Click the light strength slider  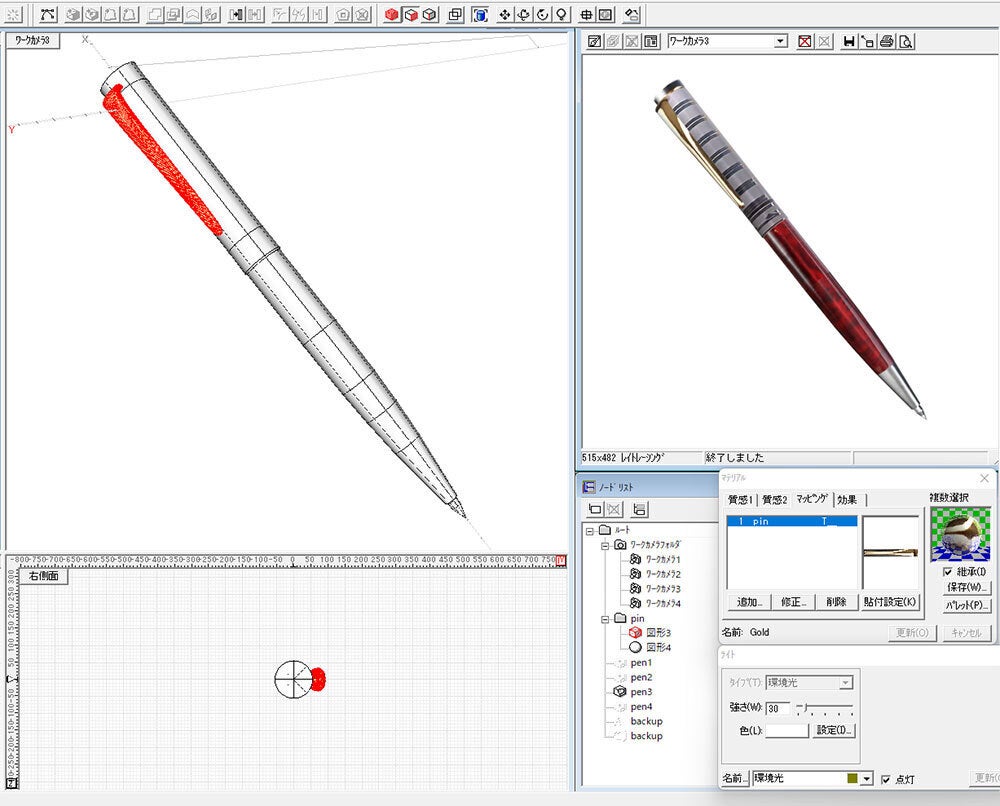824,708
